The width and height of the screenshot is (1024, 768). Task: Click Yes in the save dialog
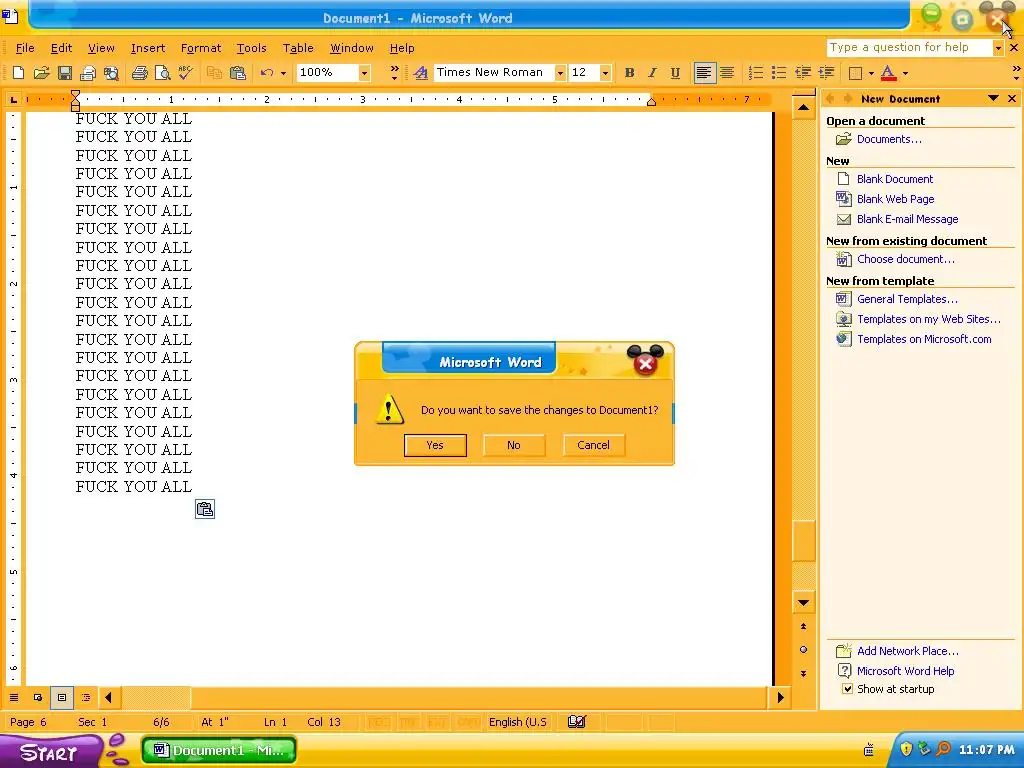pyautogui.click(x=435, y=445)
